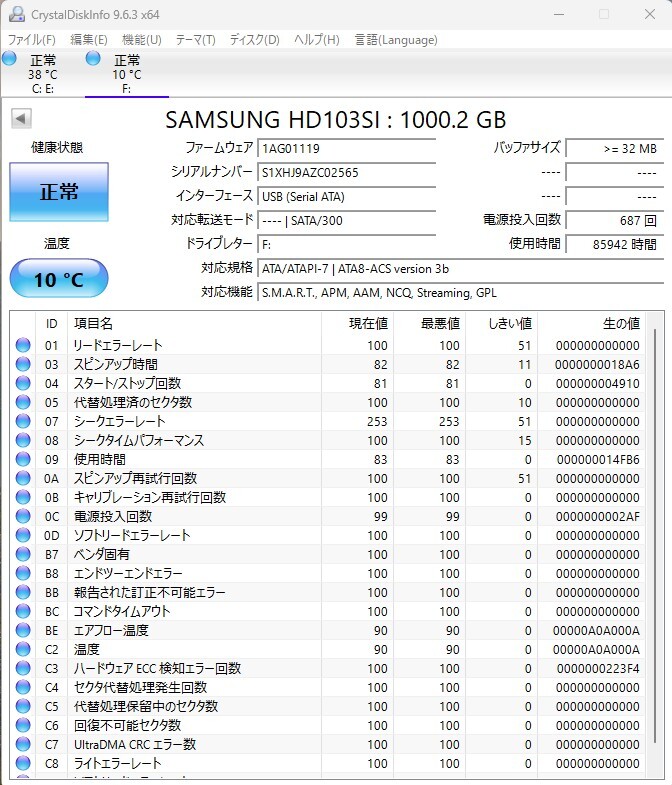The width and height of the screenshot is (672, 785).
Task: Click status icon for 0C 電源投入回数
Action: (23, 516)
